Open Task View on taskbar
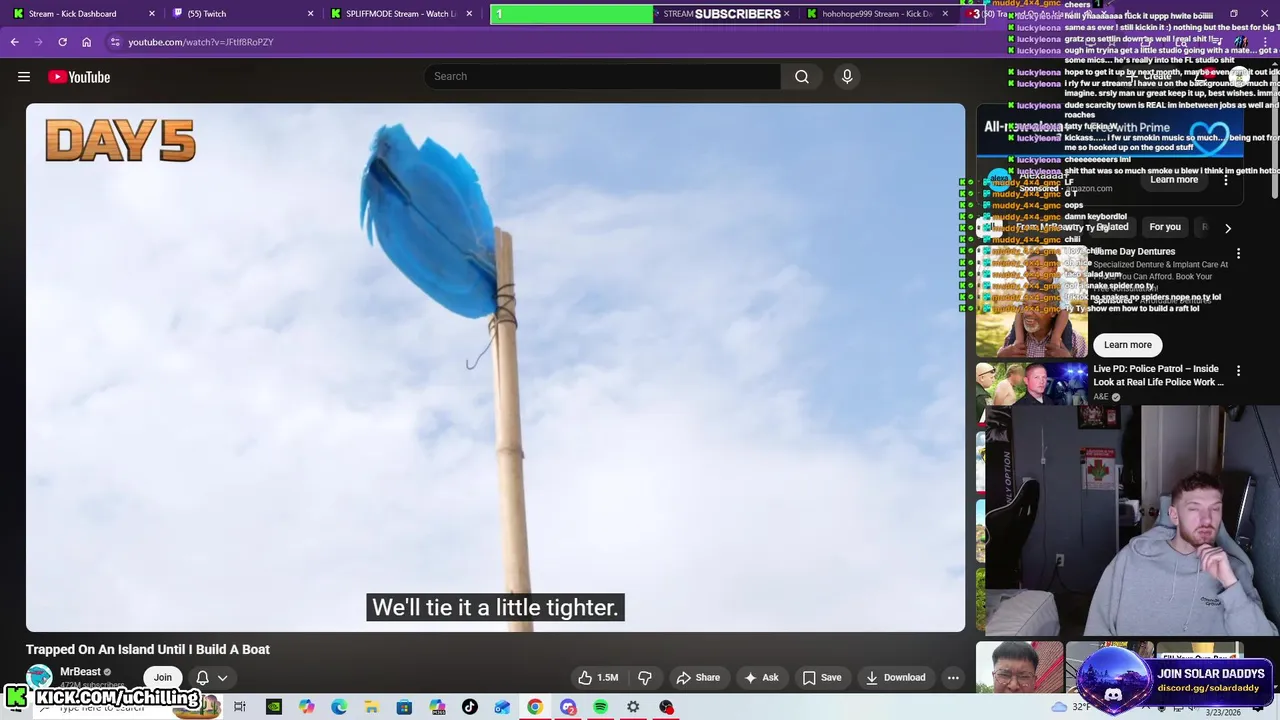The image size is (1280, 720). (240, 707)
